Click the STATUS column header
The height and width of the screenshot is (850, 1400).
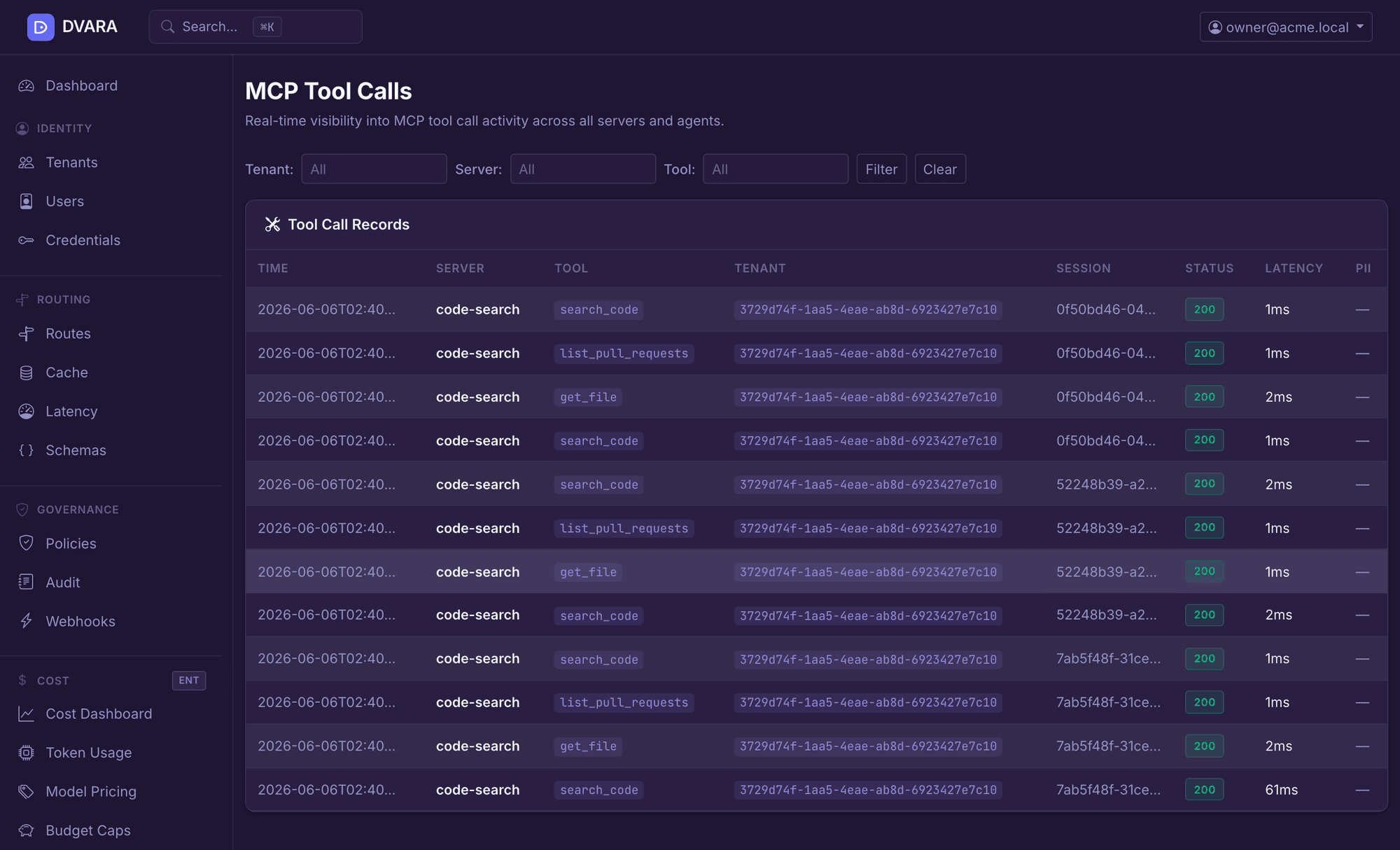tap(1210, 268)
